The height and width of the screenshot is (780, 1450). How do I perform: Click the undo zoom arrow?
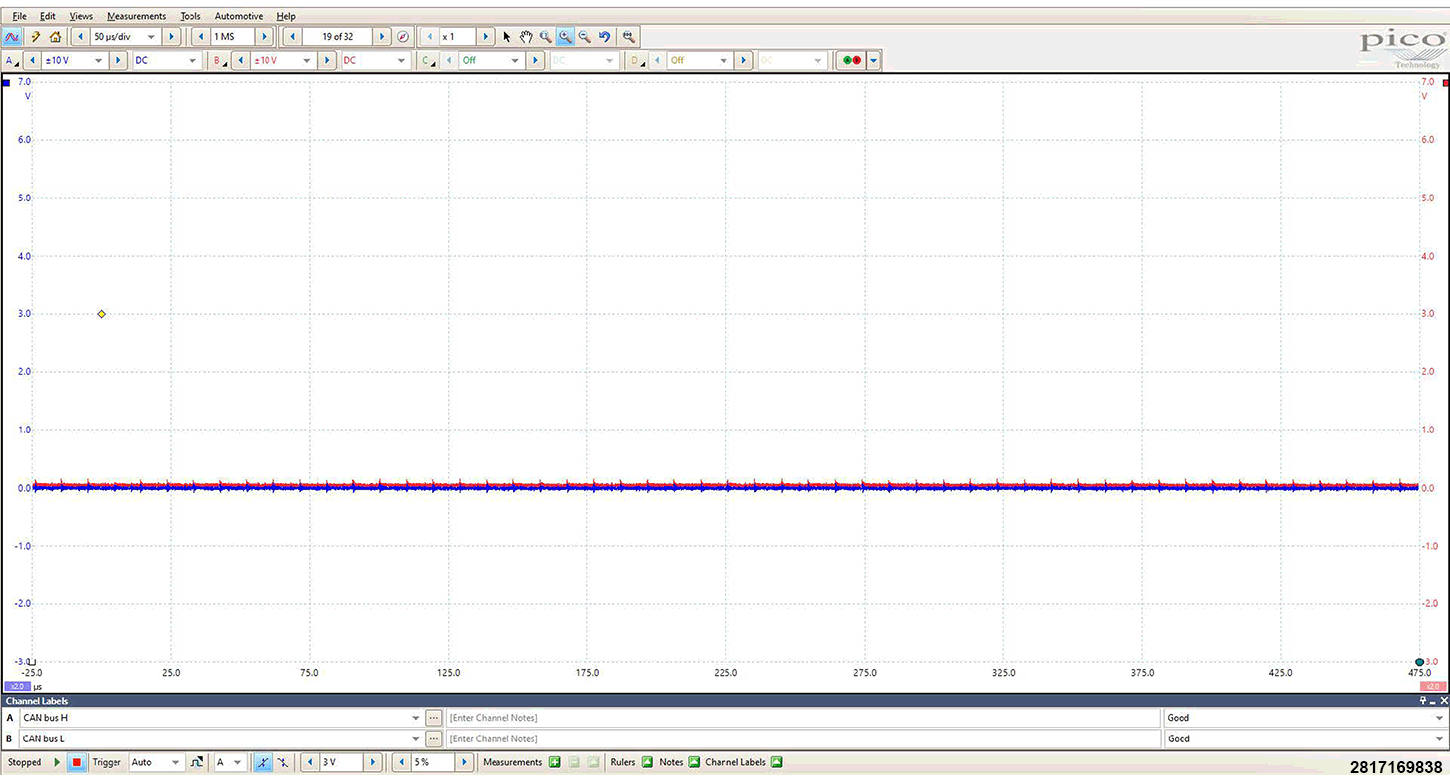[x=604, y=37]
